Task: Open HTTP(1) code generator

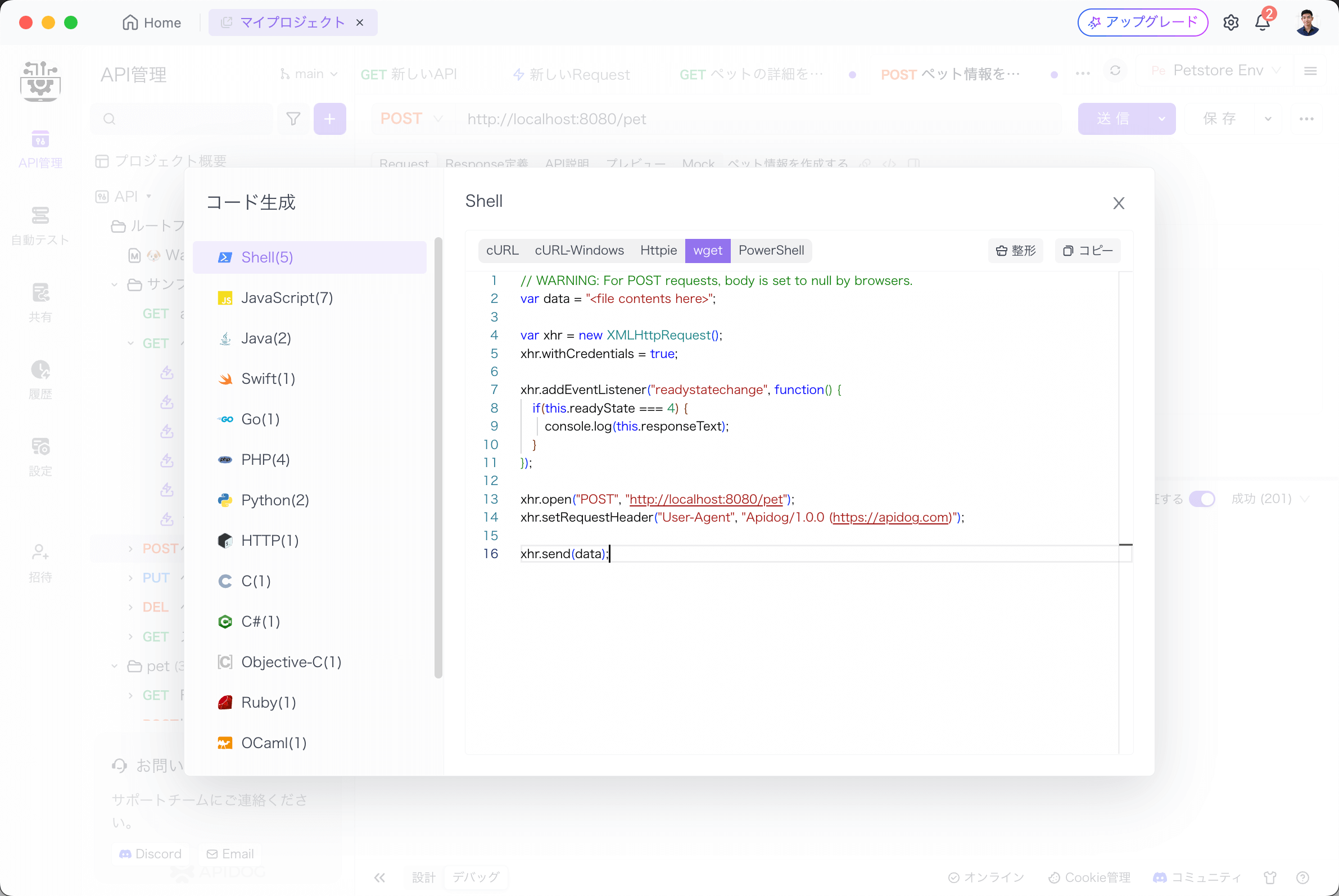Action: click(309, 541)
